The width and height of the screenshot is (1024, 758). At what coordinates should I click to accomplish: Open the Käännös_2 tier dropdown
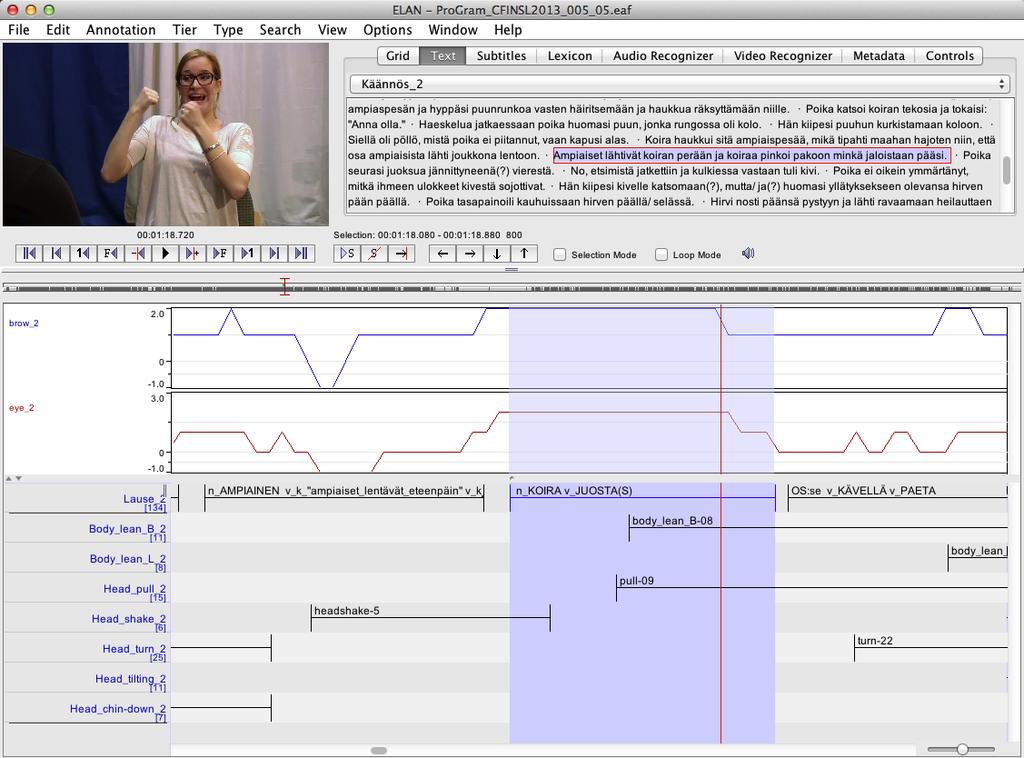tap(680, 84)
